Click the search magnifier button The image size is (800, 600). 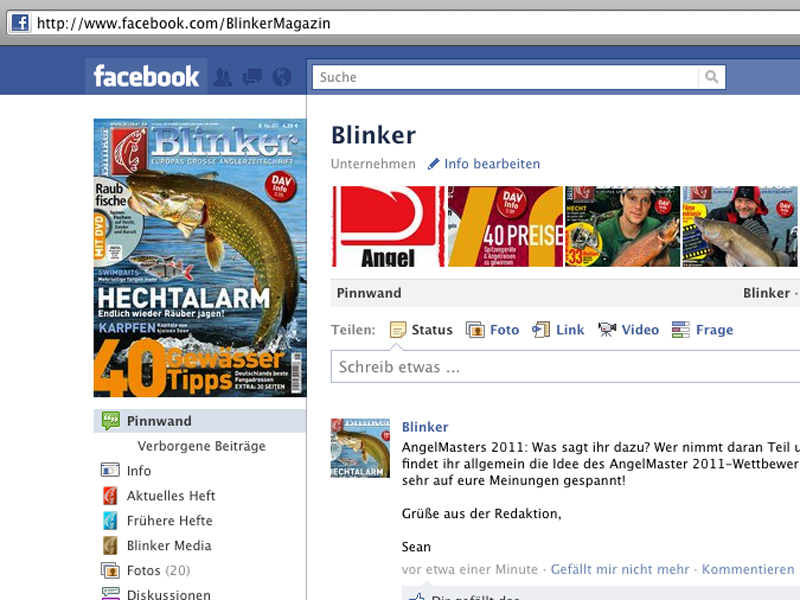point(712,77)
